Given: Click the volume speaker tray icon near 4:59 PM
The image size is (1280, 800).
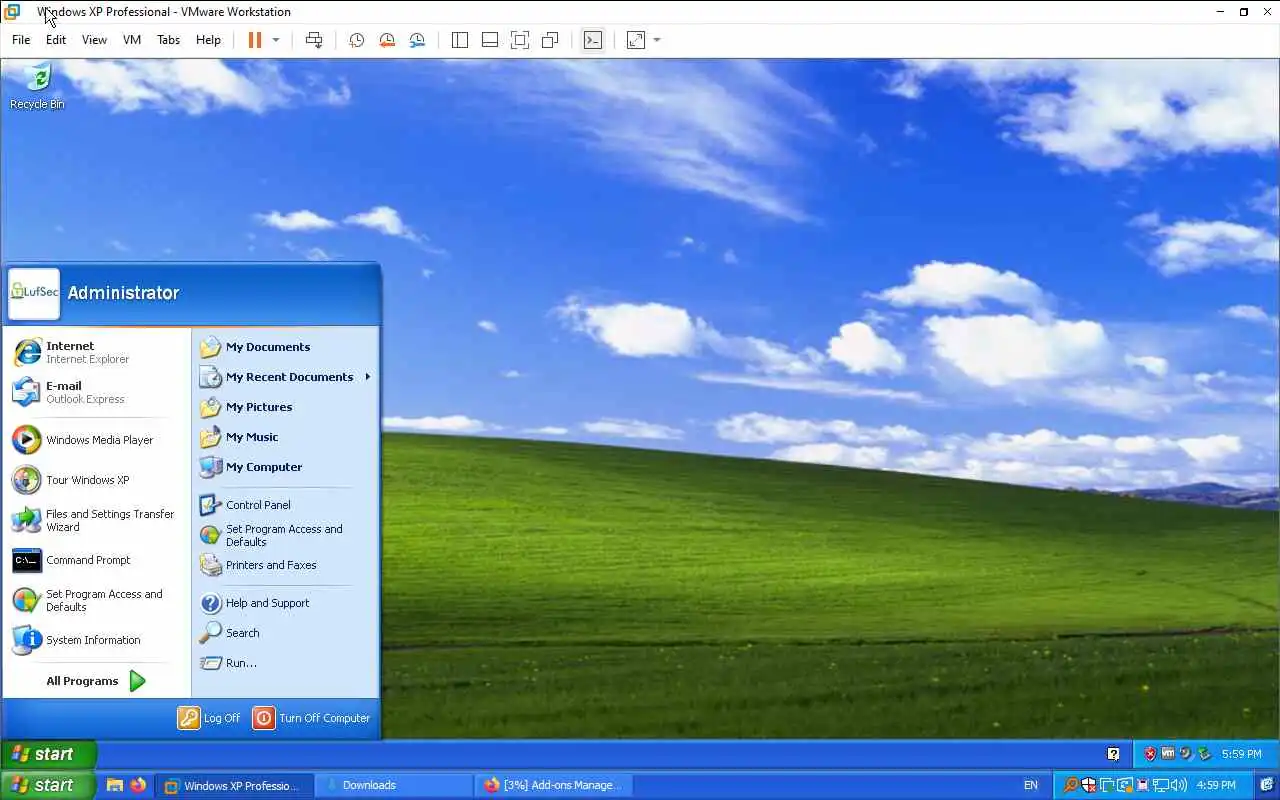Looking at the screenshot, I should [x=1179, y=785].
